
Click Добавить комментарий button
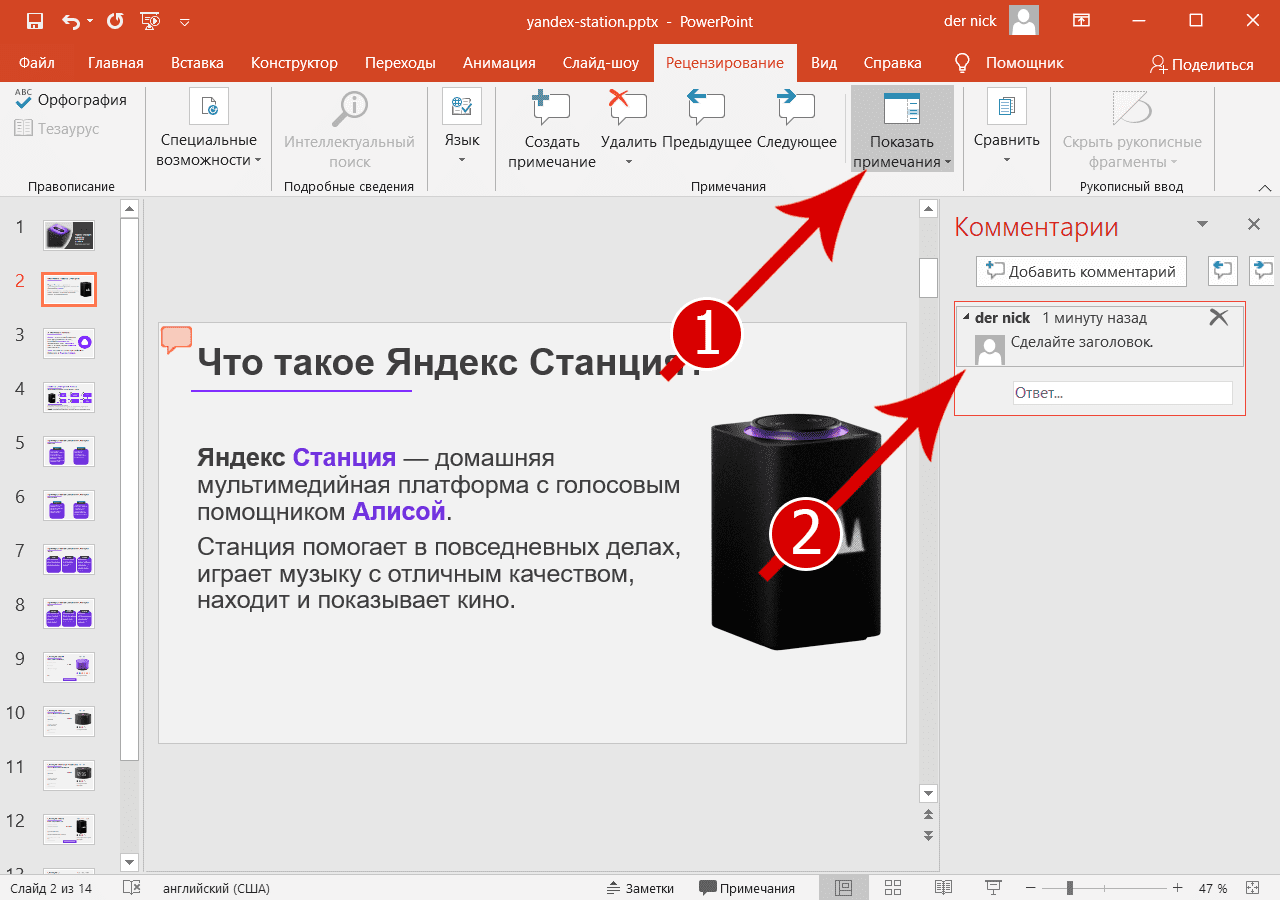click(1081, 271)
